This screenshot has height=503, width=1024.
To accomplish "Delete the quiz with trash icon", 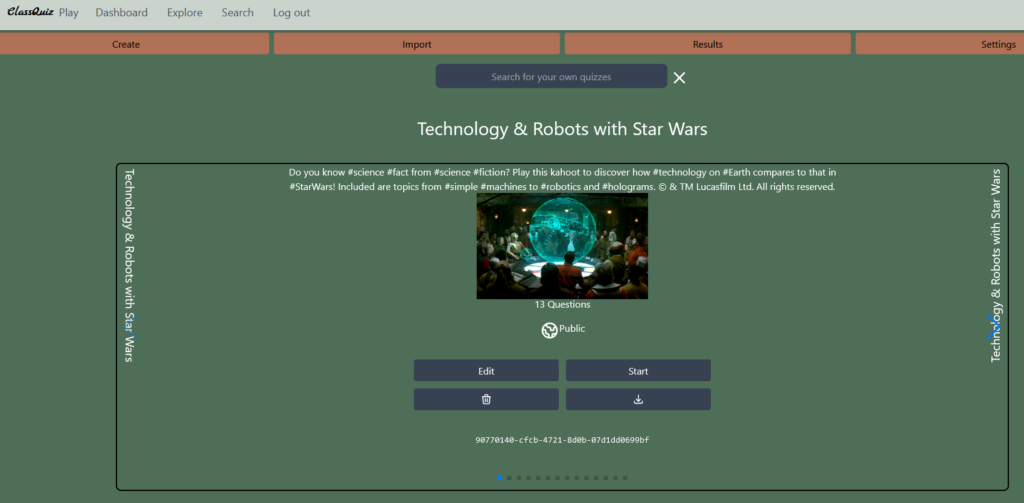I will tap(486, 399).
